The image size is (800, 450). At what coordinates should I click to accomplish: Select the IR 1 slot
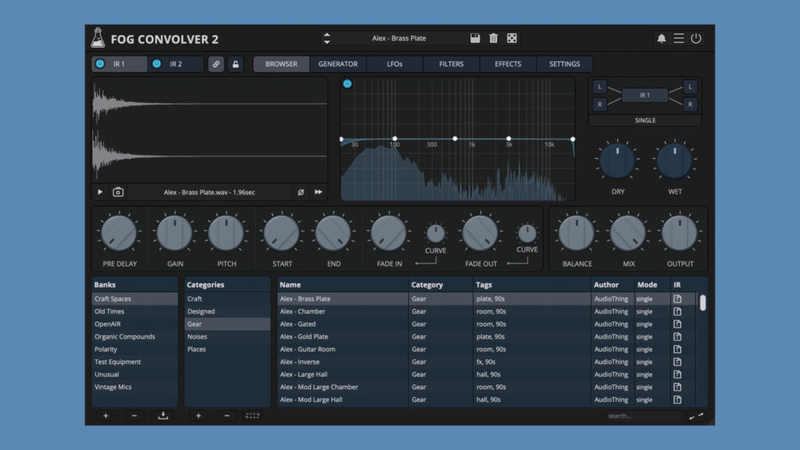(x=119, y=64)
